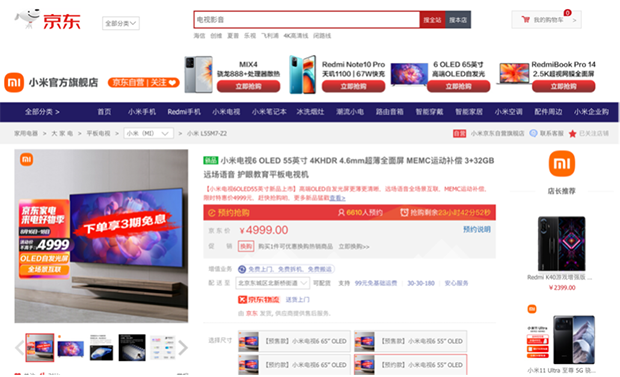
Task: Click 立即抢购 under MIX4
Action: [x=248, y=86]
